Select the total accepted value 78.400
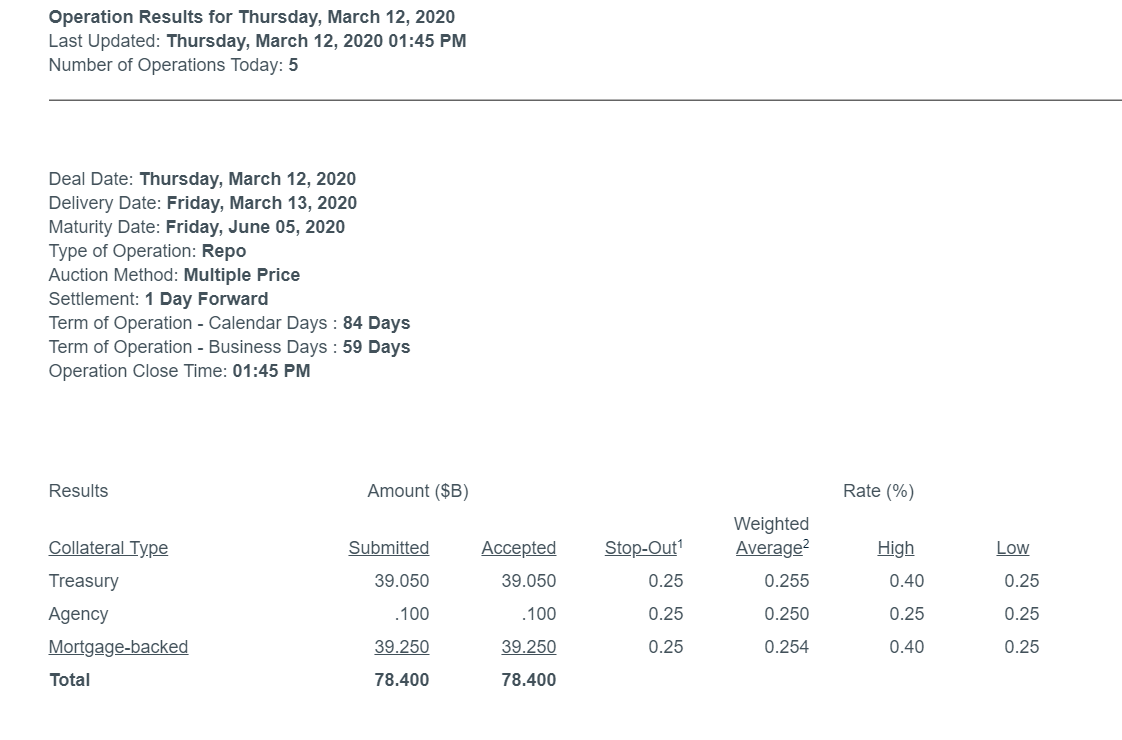The image size is (1122, 740). pos(528,680)
